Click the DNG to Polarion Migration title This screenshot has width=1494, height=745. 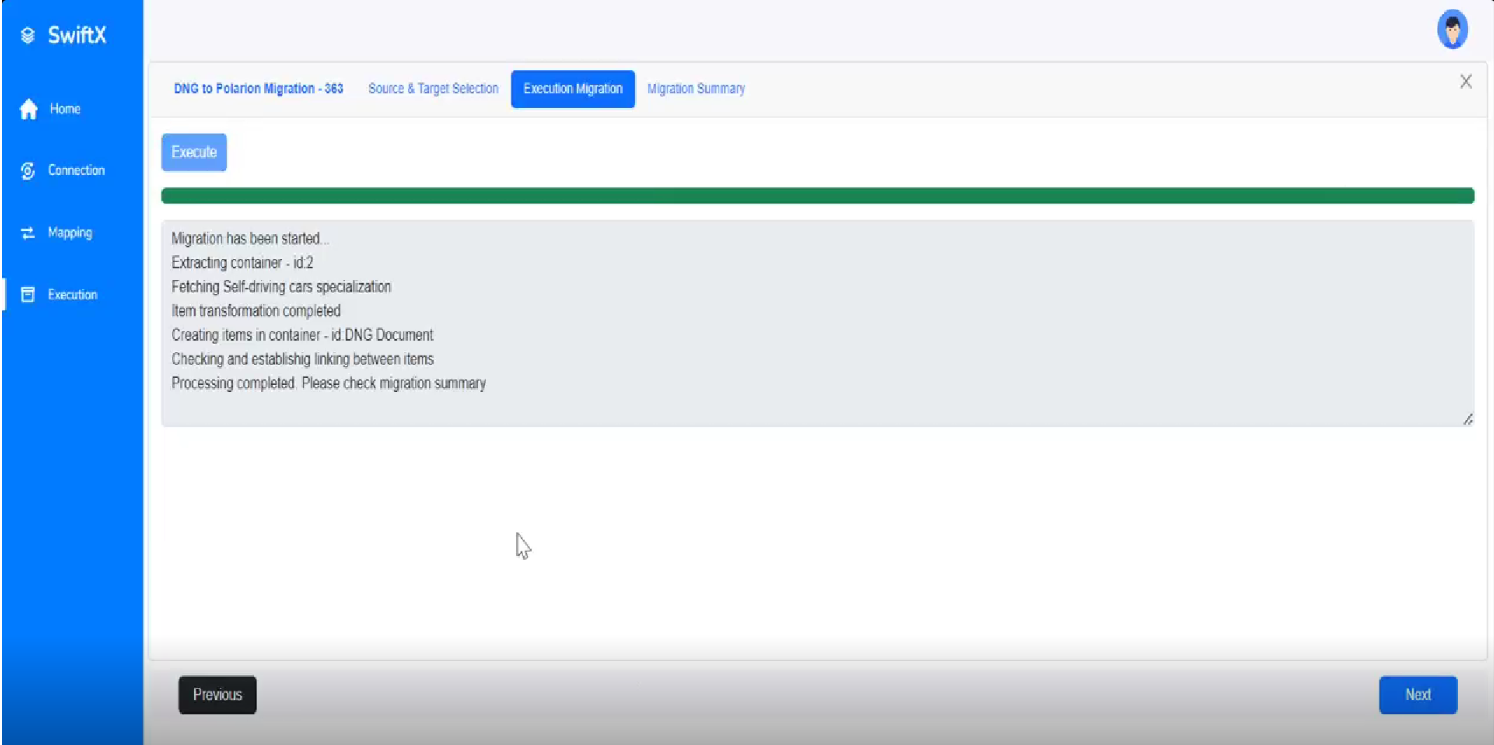(258, 89)
